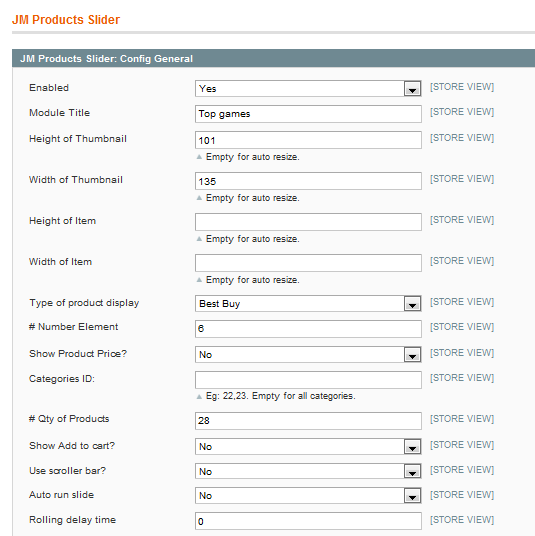The height and width of the screenshot is (536, 535).
Task: Expand the Use scroller bar dropdown
Action: click(x=308, y=471)
